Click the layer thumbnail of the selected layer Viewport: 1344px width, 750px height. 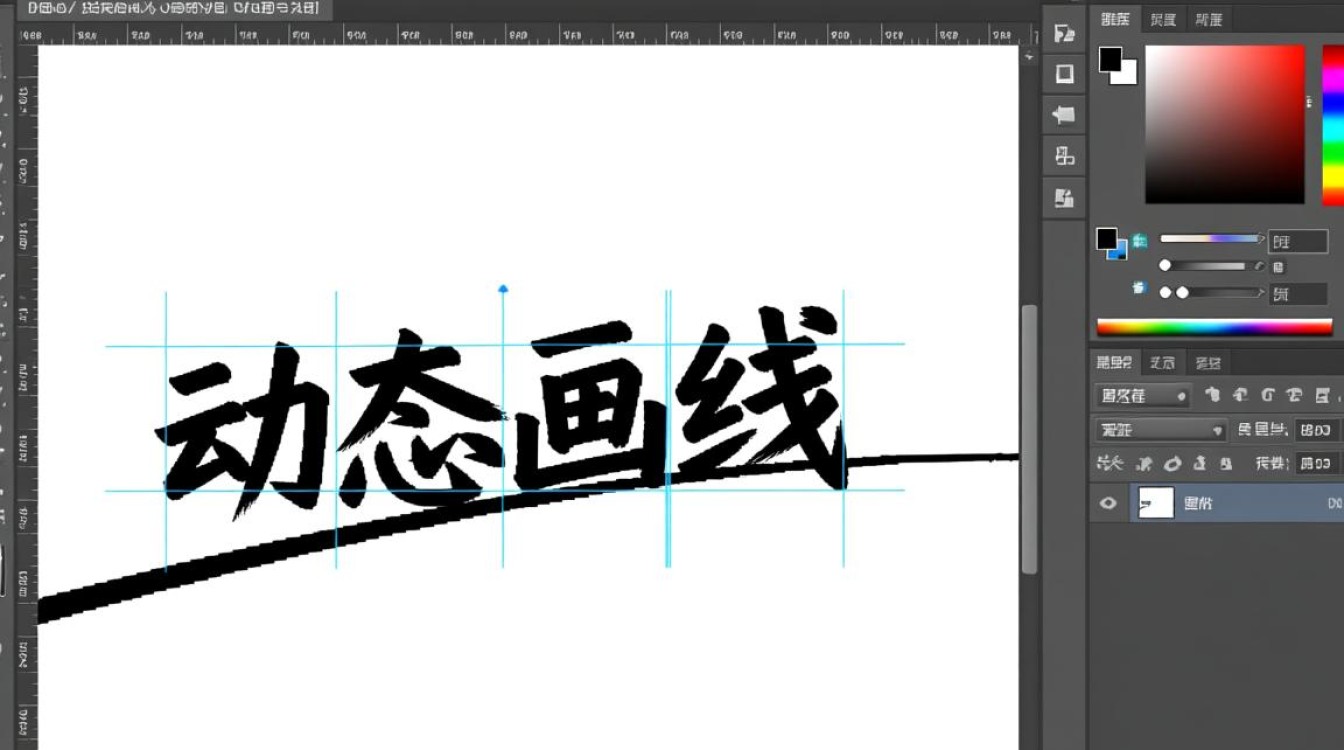tap(1153, 503)
